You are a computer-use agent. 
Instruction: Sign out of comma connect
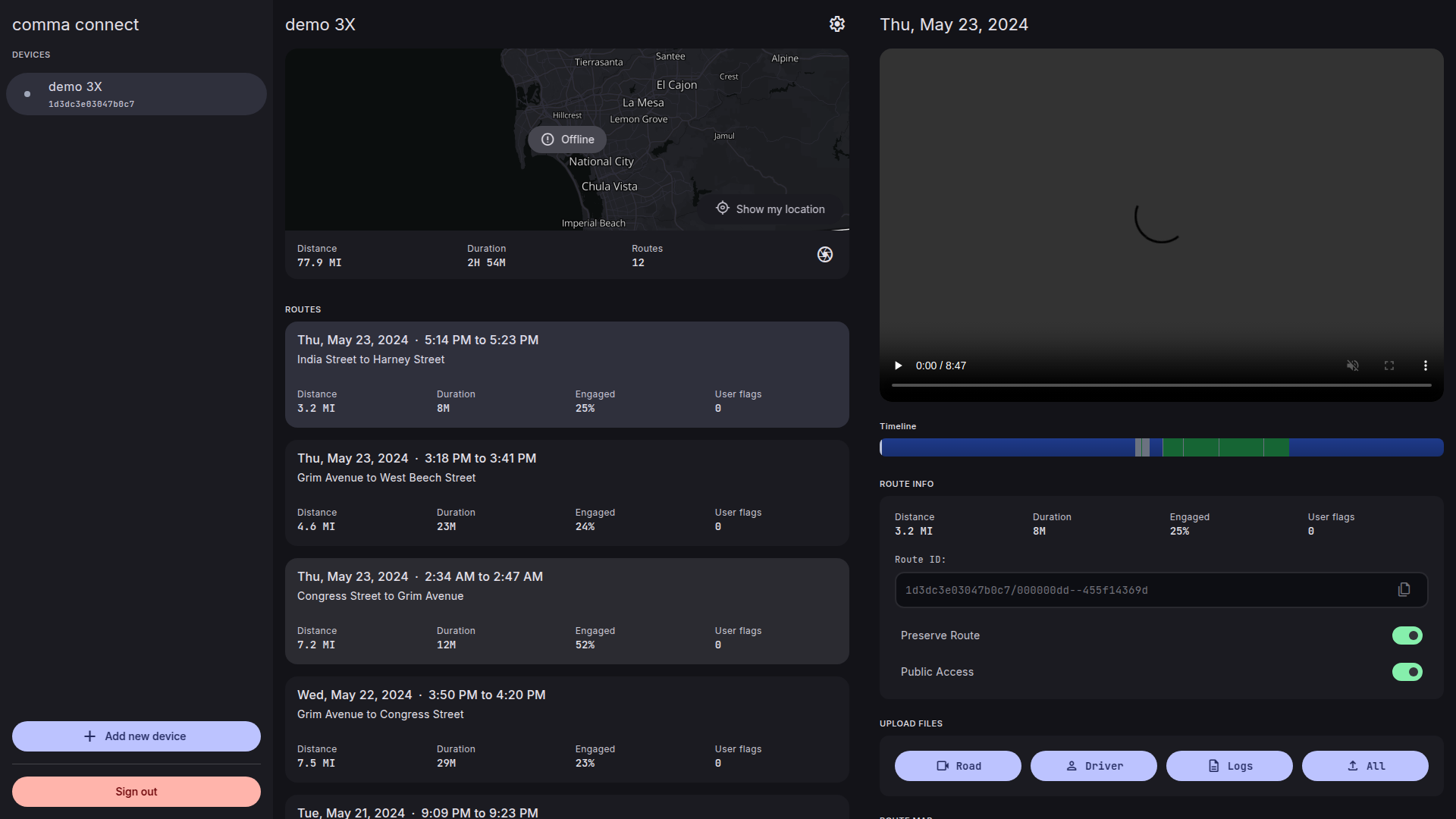coord(136,792)
